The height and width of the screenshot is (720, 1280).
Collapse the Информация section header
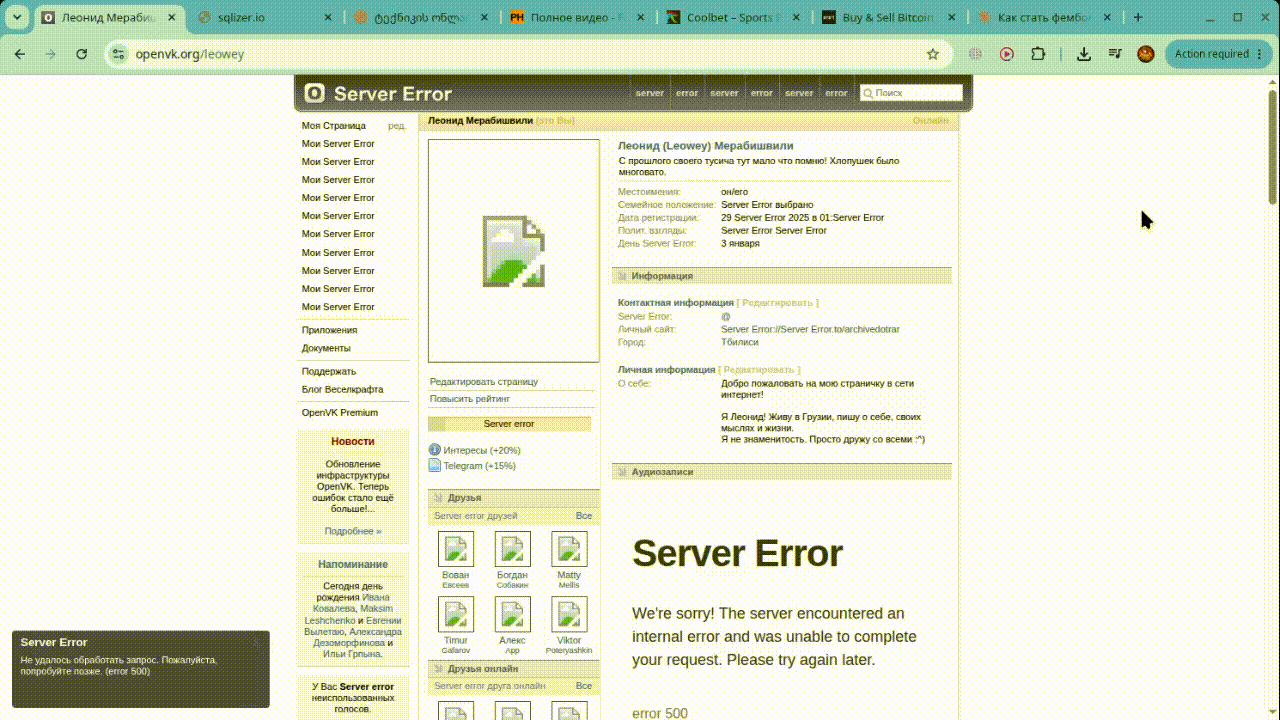pyautogui.click(x=781, y=276)
